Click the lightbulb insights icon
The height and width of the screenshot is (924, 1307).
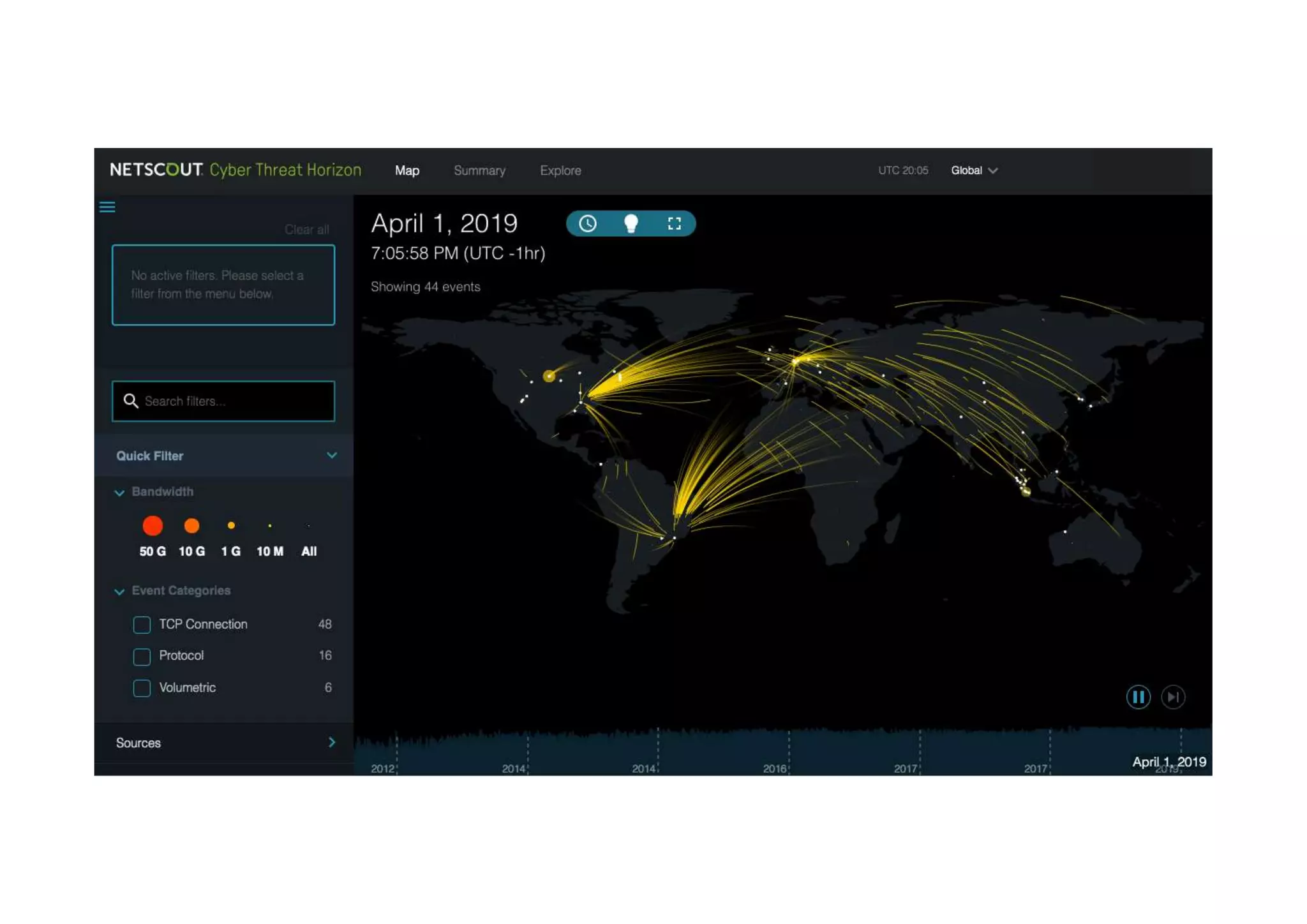tap(631, 223)
